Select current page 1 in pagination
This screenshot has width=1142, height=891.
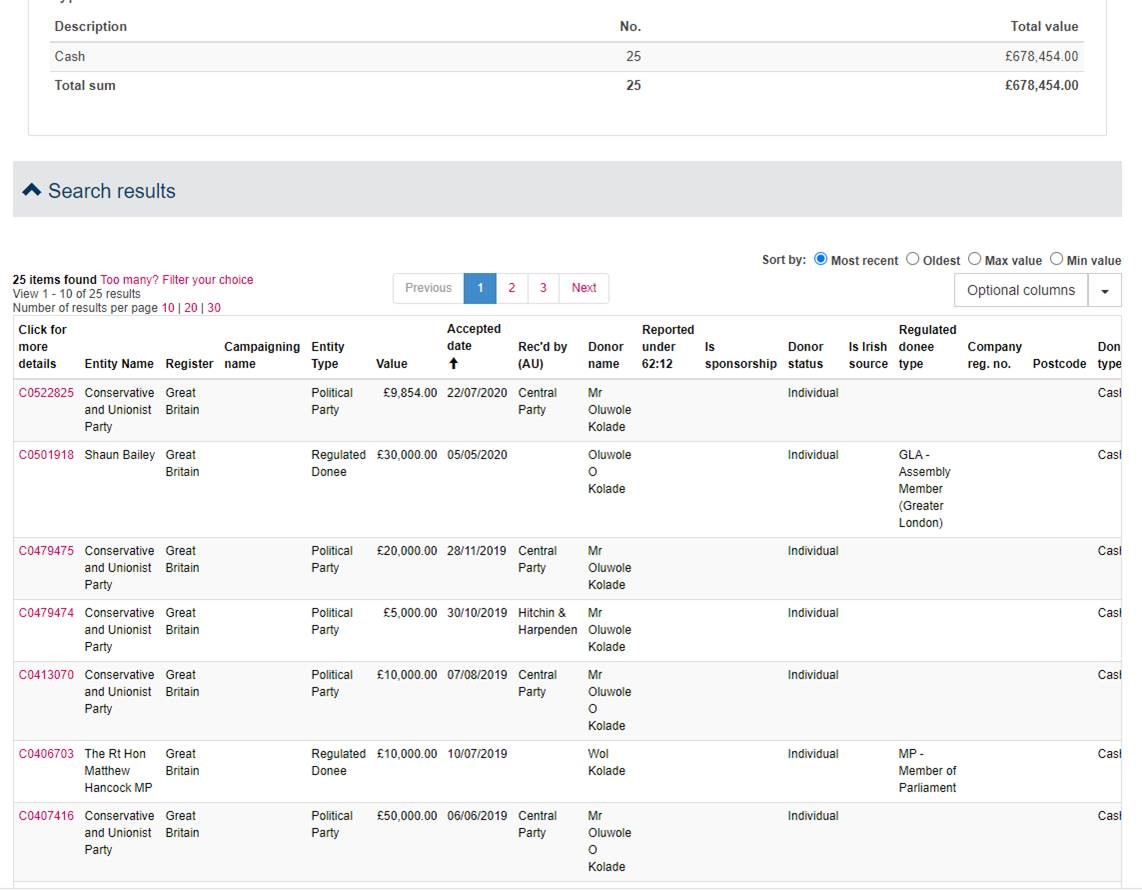coord(480,288)
